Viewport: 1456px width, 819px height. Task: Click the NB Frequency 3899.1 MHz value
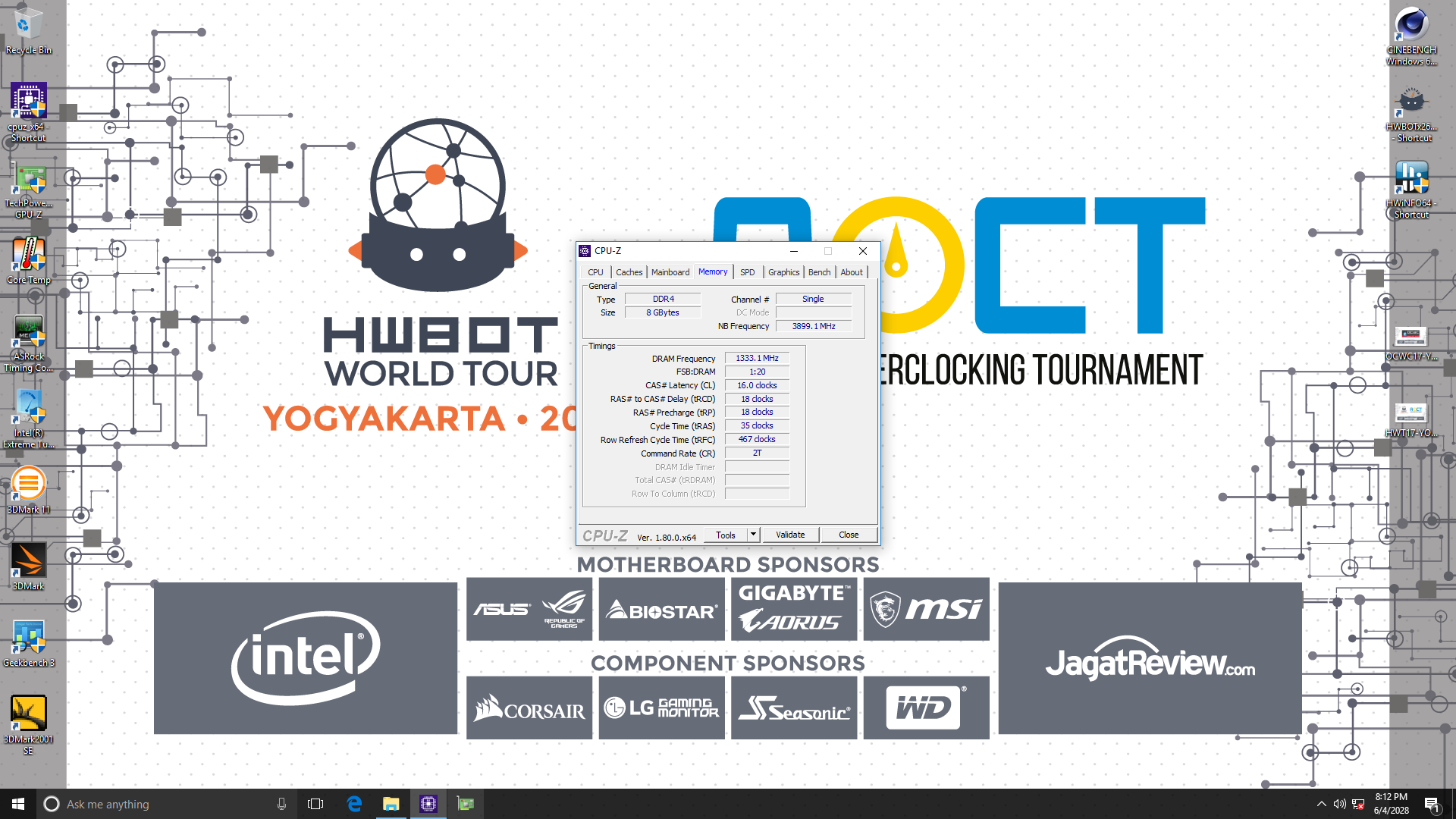tap(813, 327)
